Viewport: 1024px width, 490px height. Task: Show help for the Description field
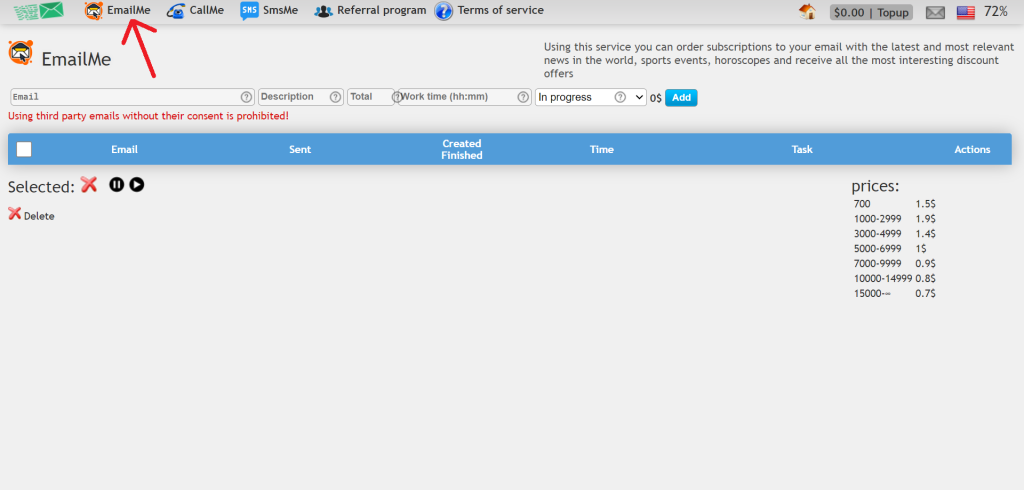[x=336, y=97]
